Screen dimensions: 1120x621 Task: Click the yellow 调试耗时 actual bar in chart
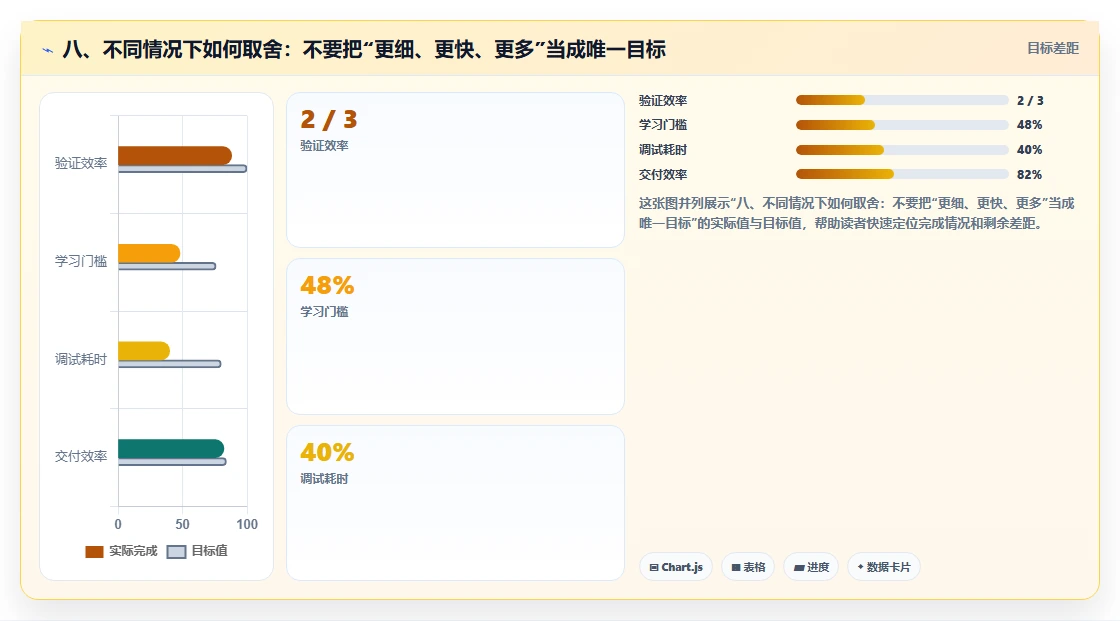[x=144, y=351]
